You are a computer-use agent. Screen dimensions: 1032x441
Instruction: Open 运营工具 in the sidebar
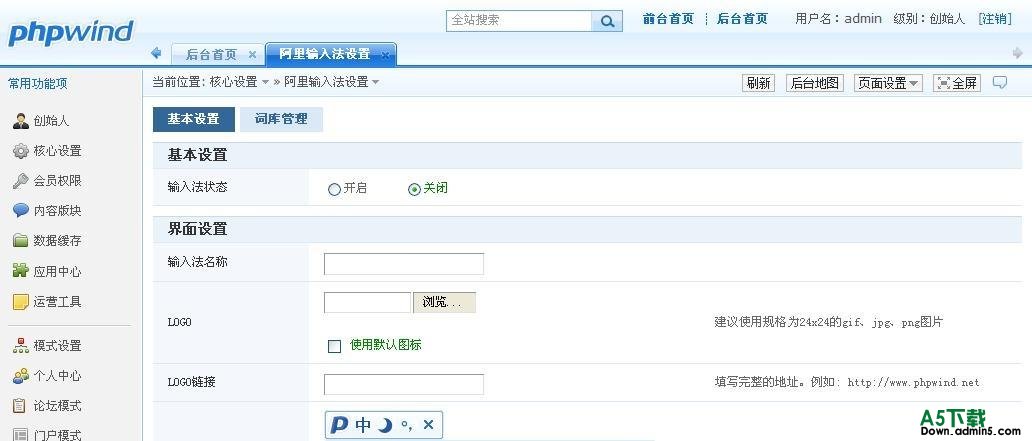click(58, 302)
